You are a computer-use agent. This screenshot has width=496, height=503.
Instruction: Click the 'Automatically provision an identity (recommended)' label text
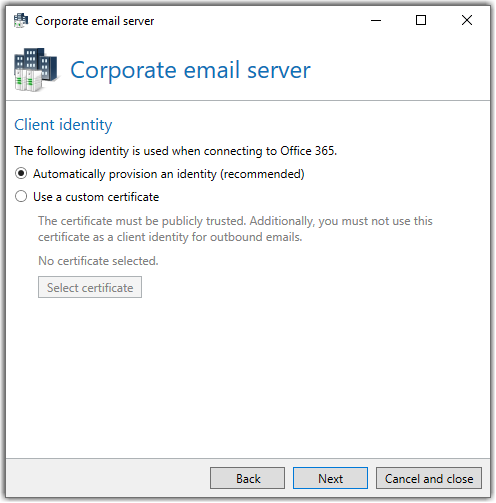(169, 174)
